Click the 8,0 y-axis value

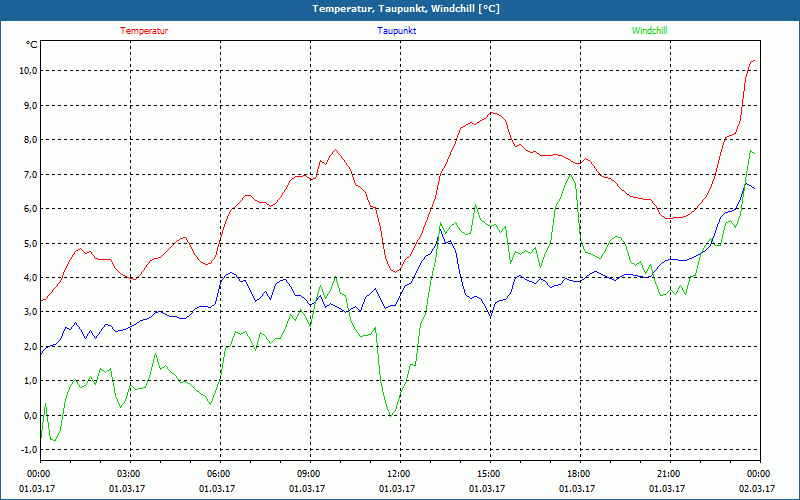[29, 140]
